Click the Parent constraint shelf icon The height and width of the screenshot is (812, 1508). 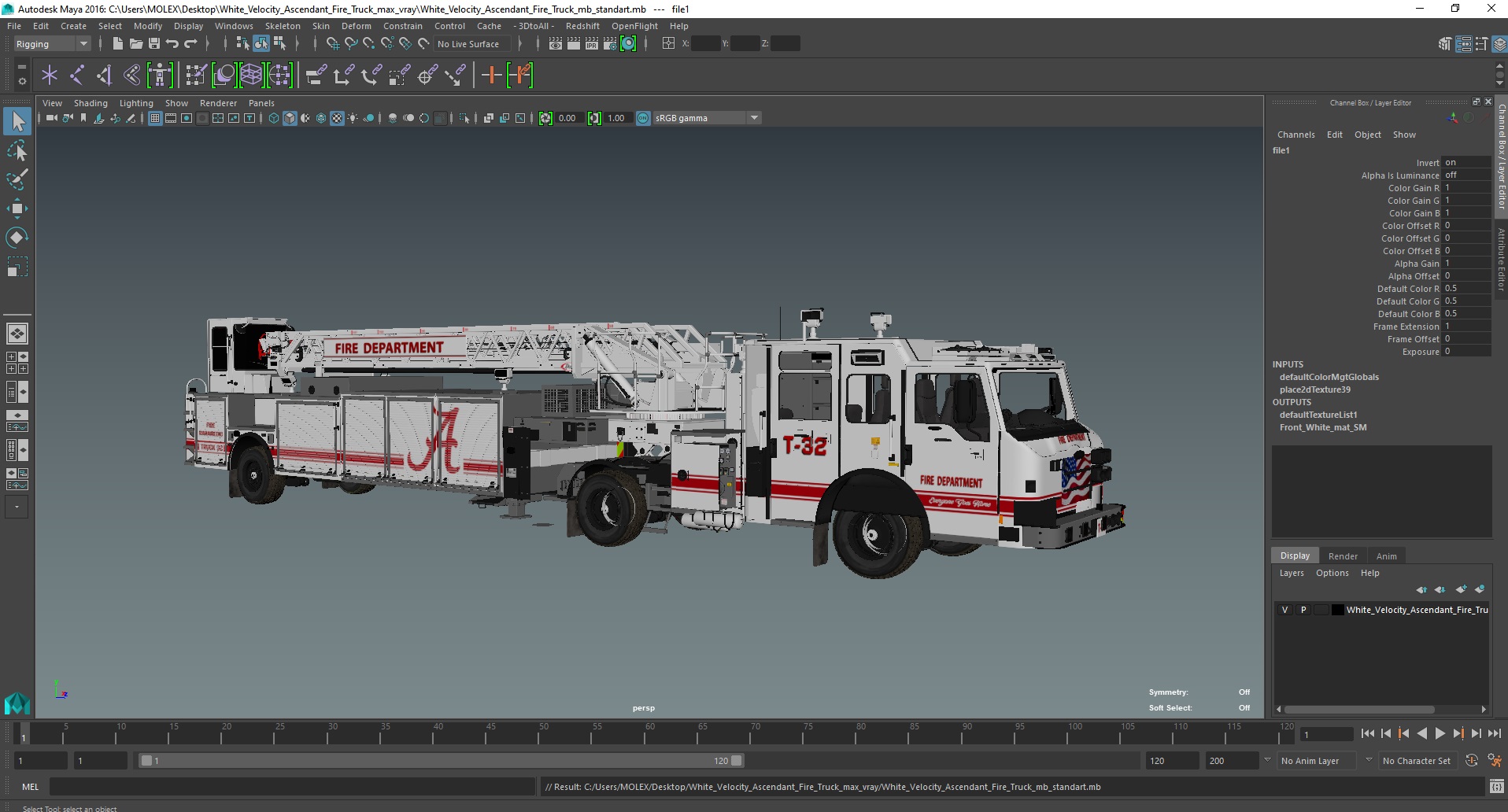click(316, 76)
